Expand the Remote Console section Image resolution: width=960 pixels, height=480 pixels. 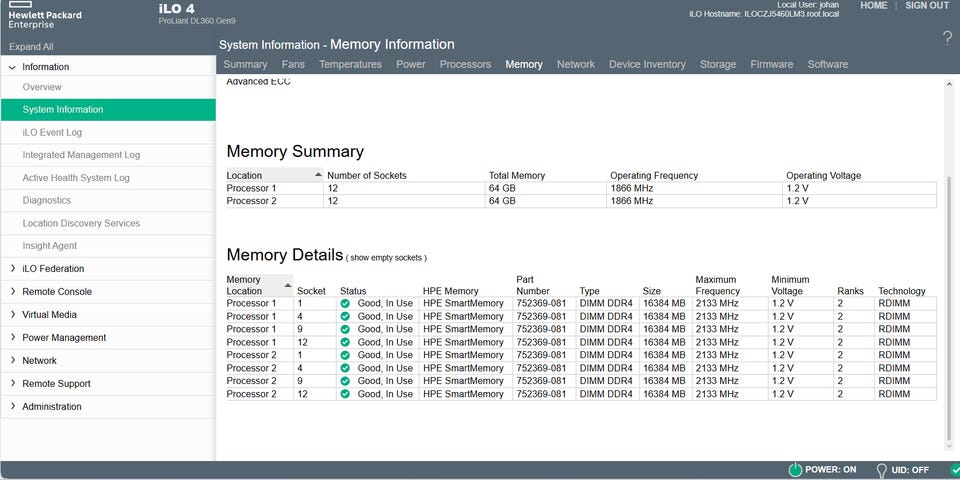(12, 291)
